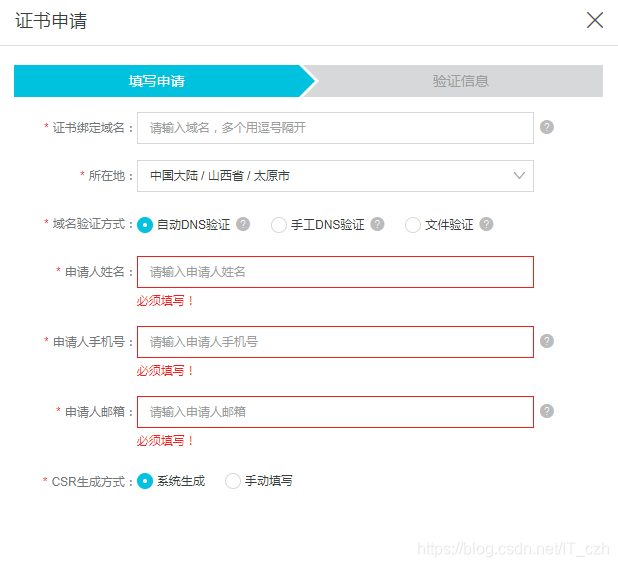Click the 域名验证方式 label
Viewport: 618px width, 567px height.
click(89, 224)
